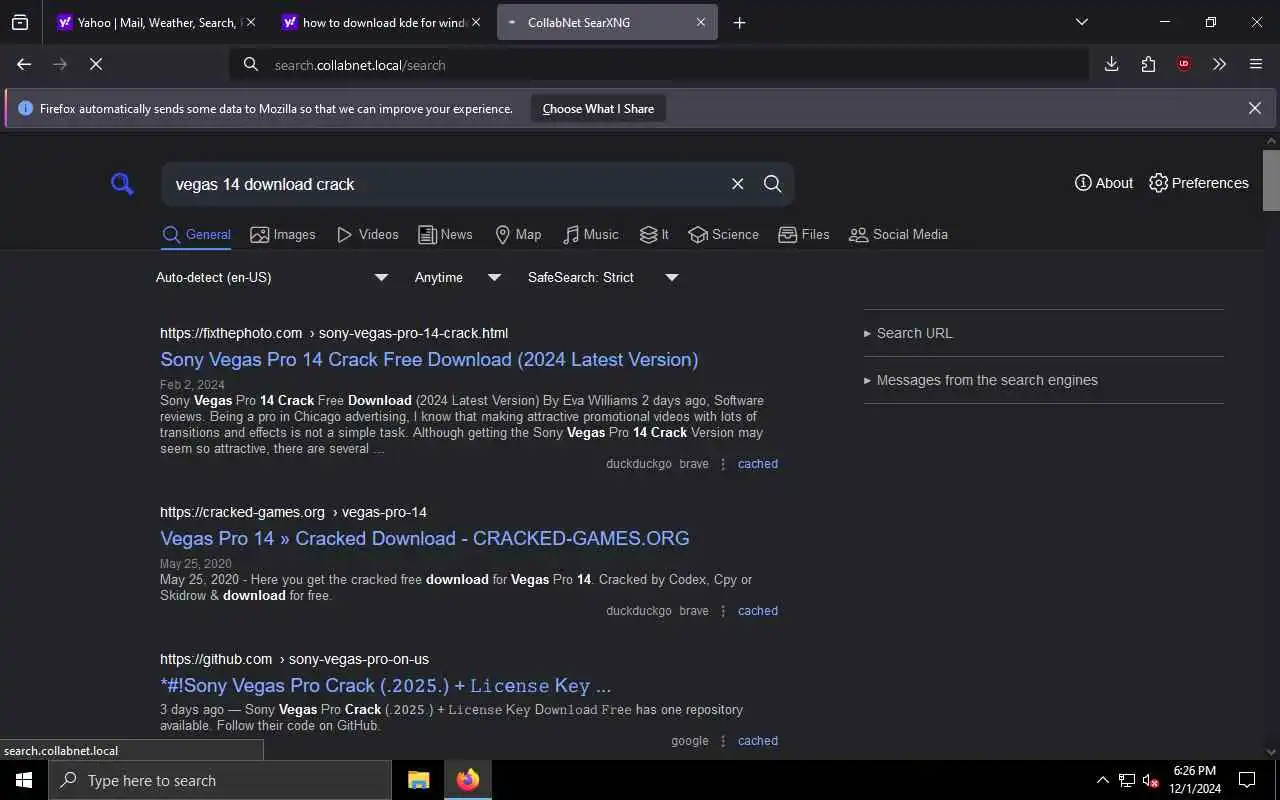Close the Yahoo Mail Weather tab
Screen dimensions: 1280x800
click(x=250, y=22)
